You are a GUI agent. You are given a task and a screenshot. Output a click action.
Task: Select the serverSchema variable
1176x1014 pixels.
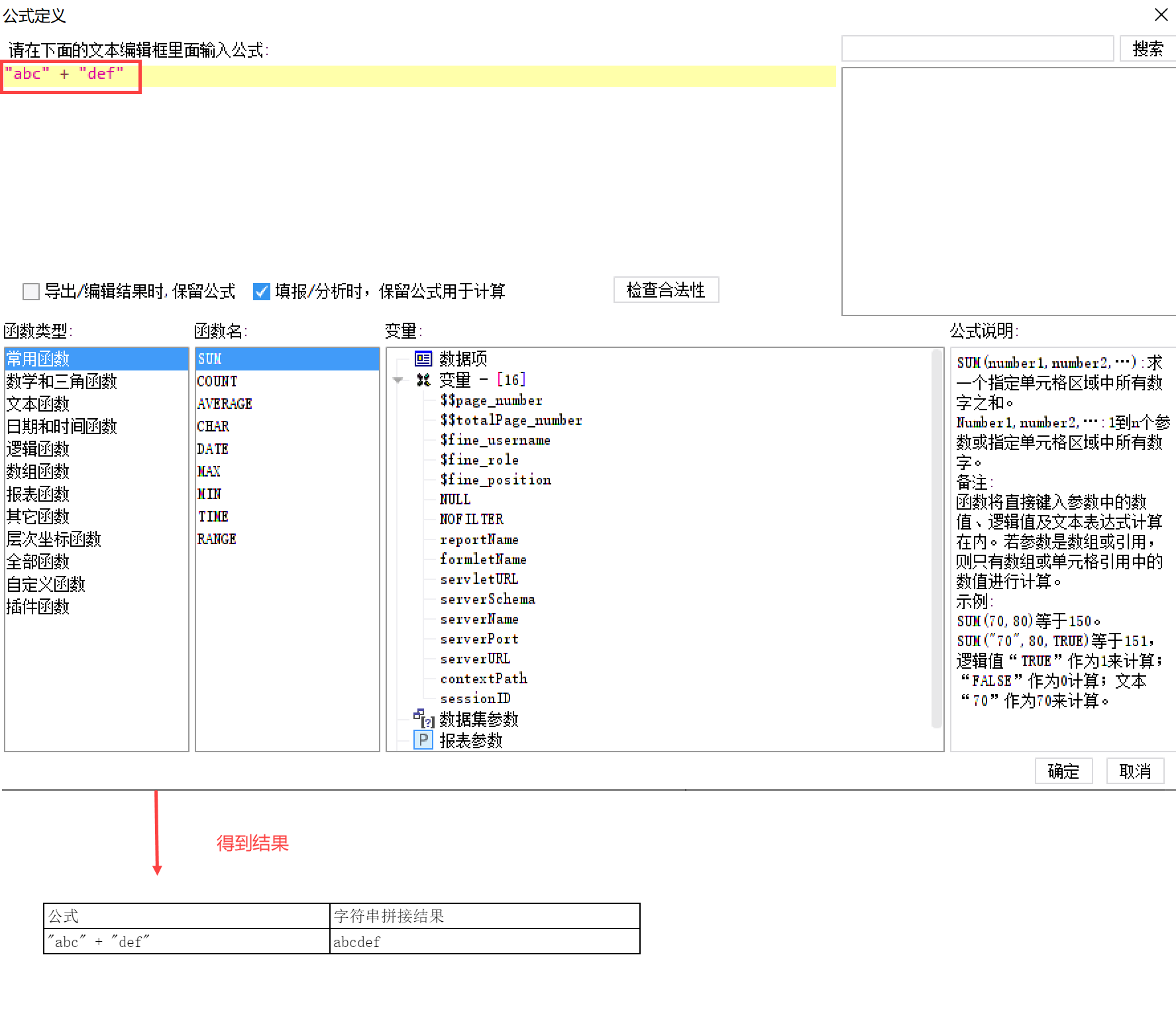488,599
